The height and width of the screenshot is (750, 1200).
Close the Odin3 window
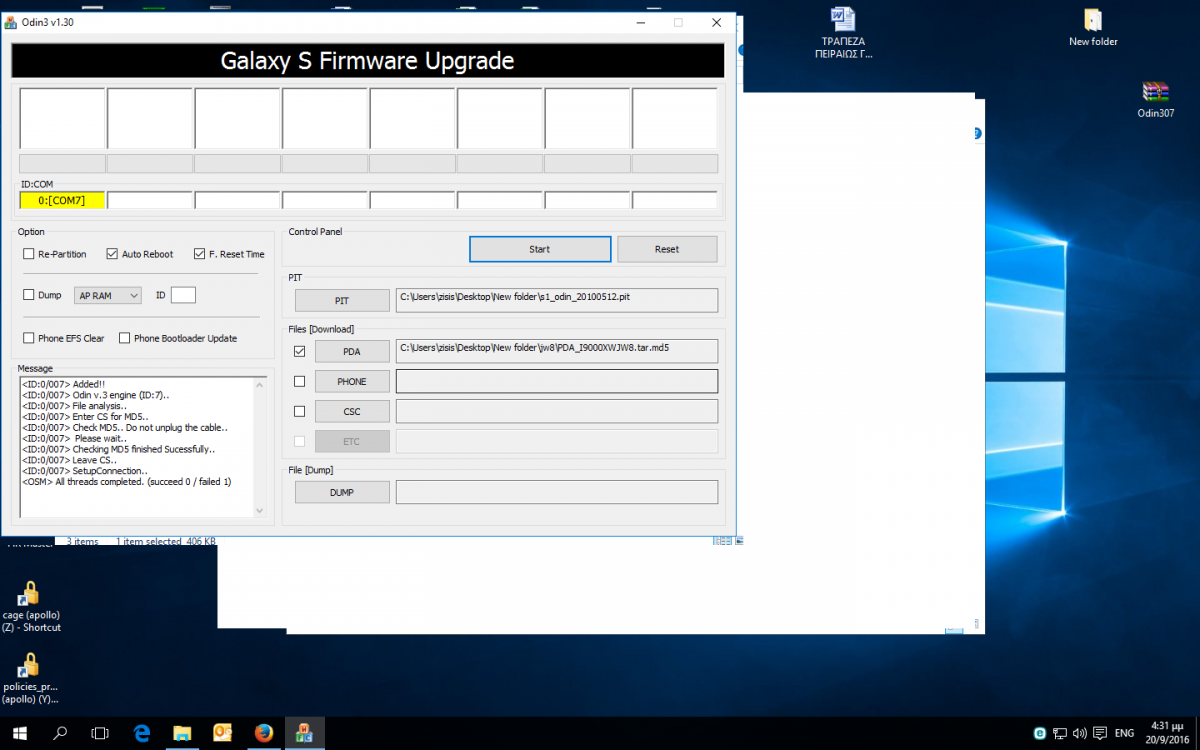[x=716, y=22]
